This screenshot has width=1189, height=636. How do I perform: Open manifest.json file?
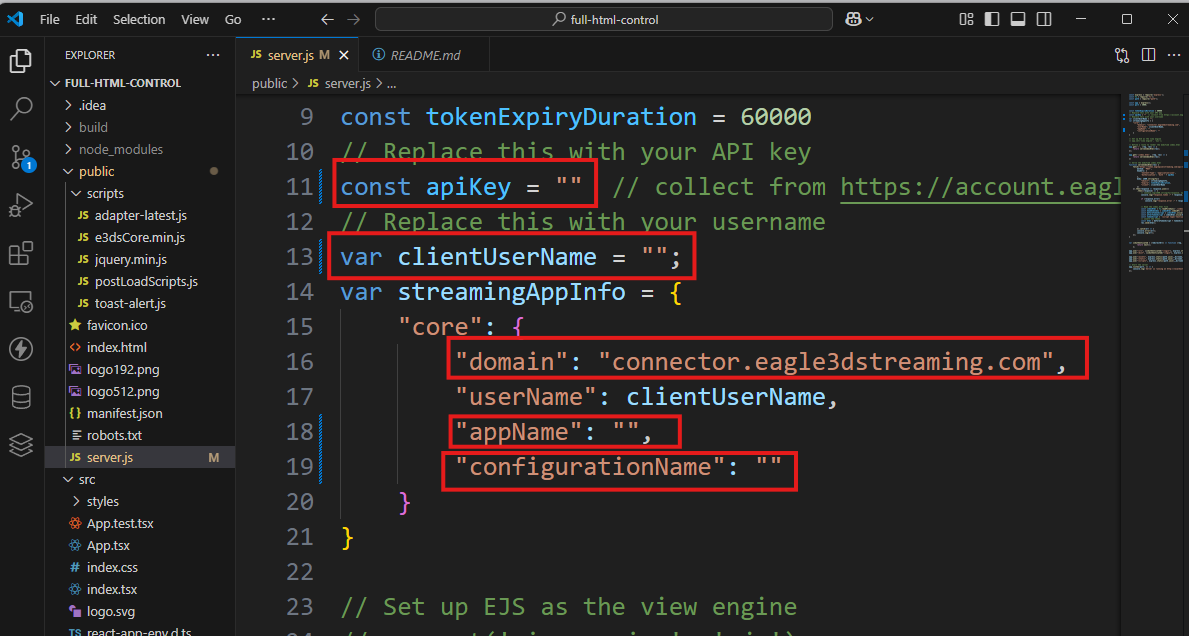140,413
